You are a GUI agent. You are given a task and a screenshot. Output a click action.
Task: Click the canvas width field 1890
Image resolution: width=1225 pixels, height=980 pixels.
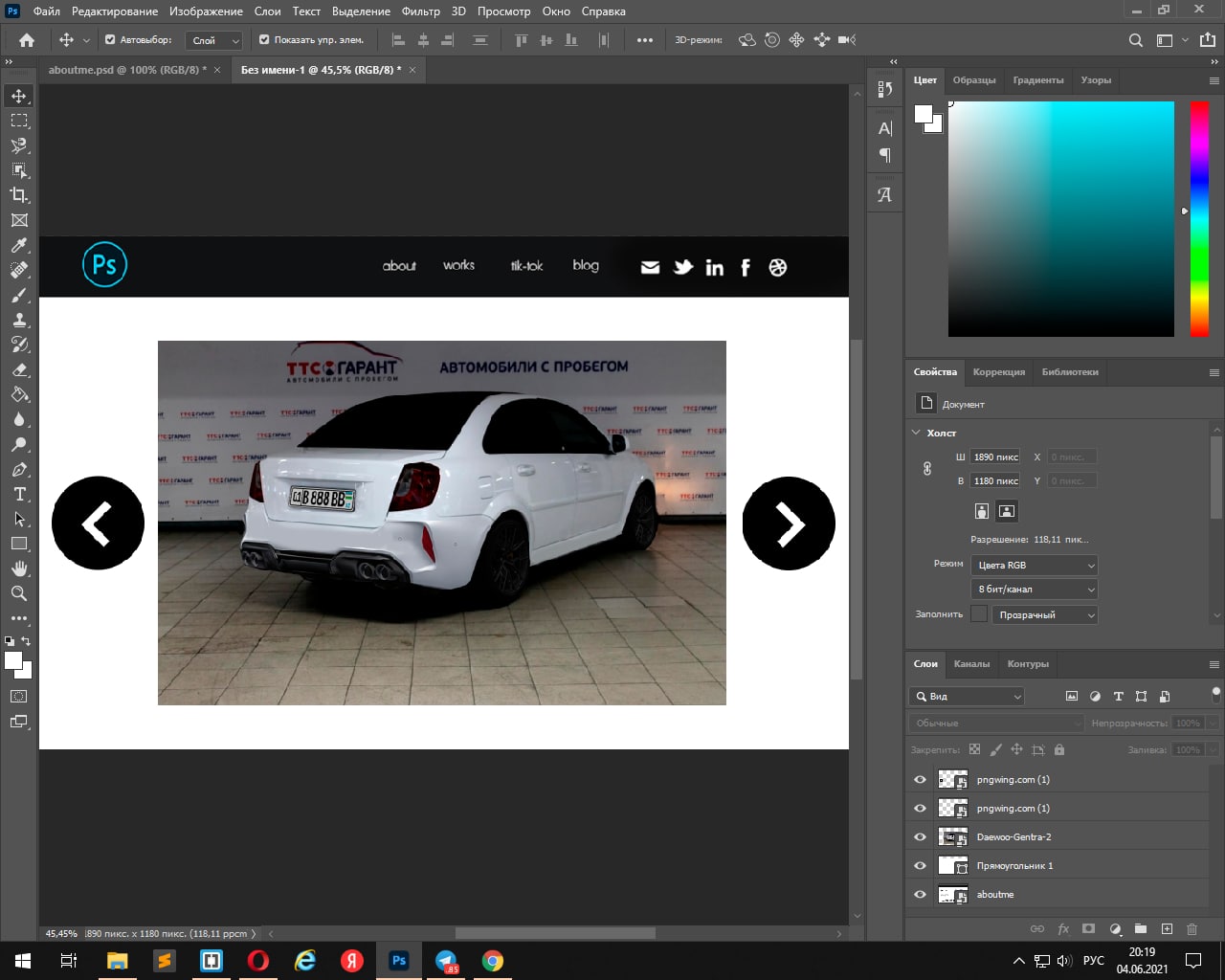(995, 457)
